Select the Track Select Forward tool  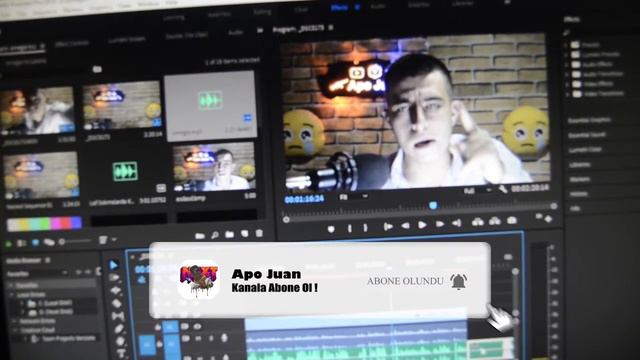coord(115,278)
